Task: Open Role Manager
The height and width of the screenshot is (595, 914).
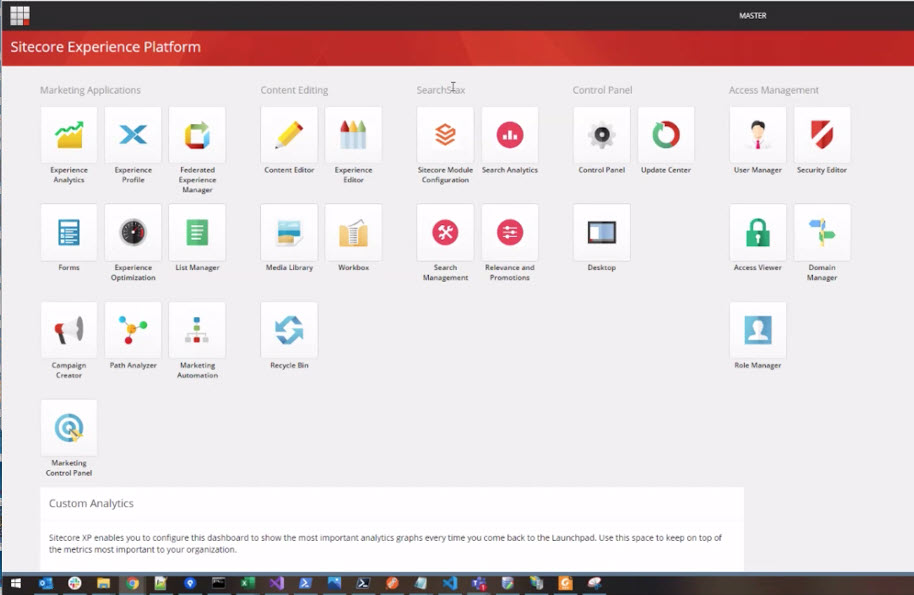Action: point(758,330)
